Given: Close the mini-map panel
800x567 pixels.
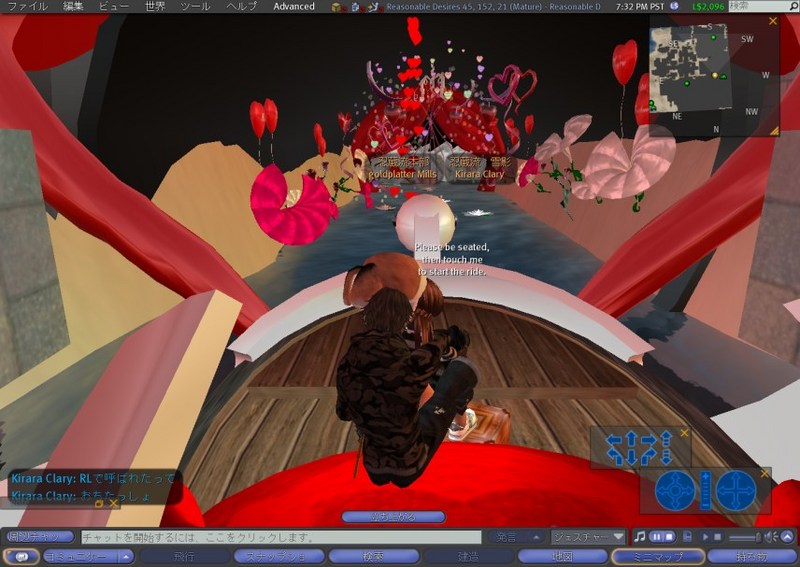Looking at the screenshot, I should pos(773,21).
